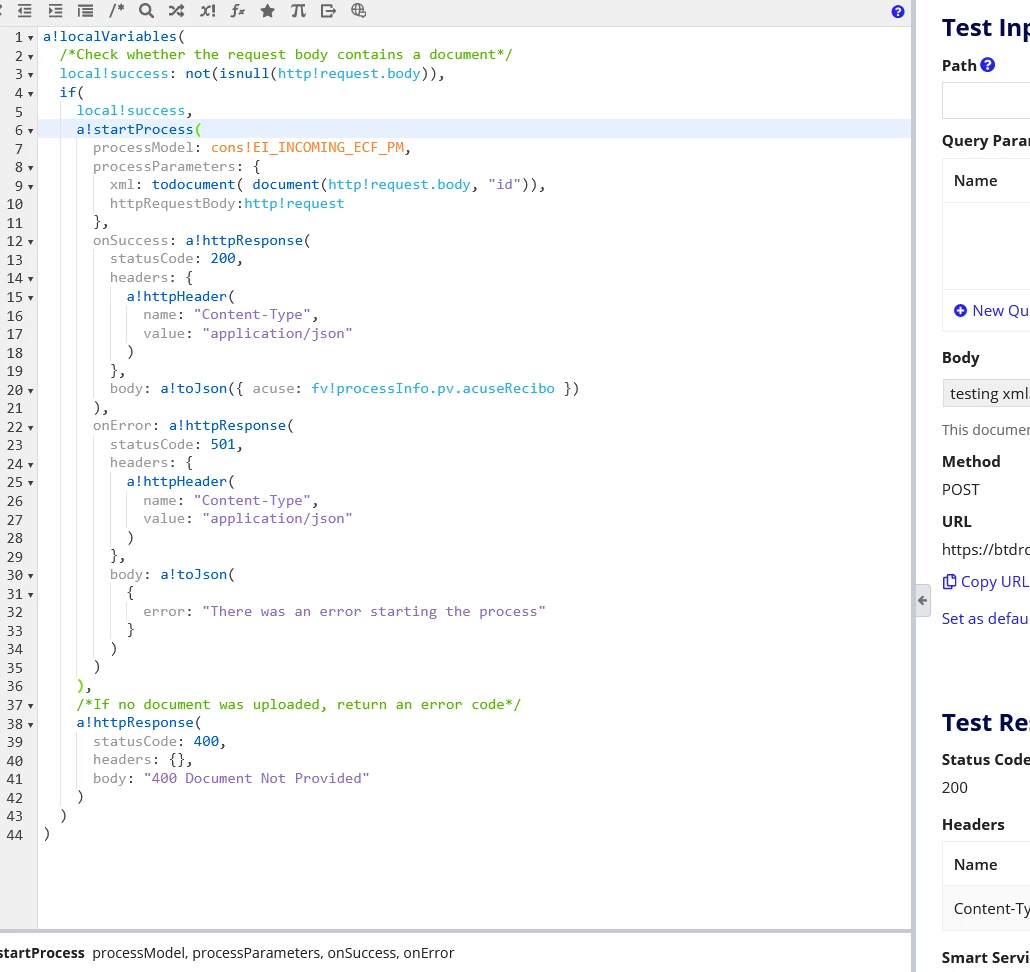Click line number 44 in gutter
1030x972 pixels.
click(14, 835)
